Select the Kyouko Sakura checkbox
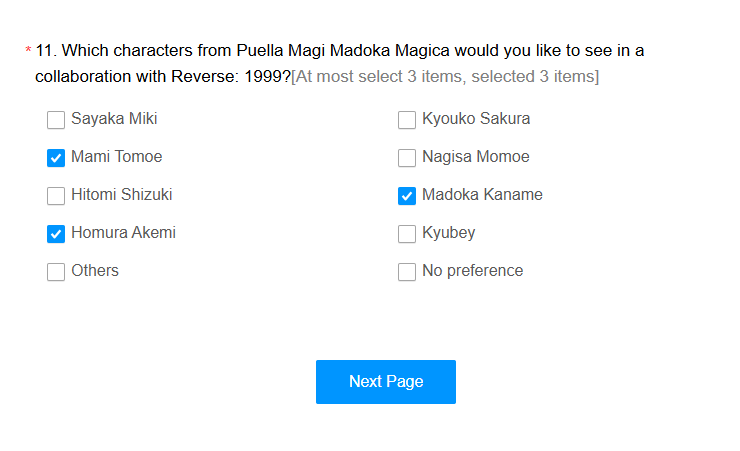This screenshot has height=451, width=740. pos(407,120)
